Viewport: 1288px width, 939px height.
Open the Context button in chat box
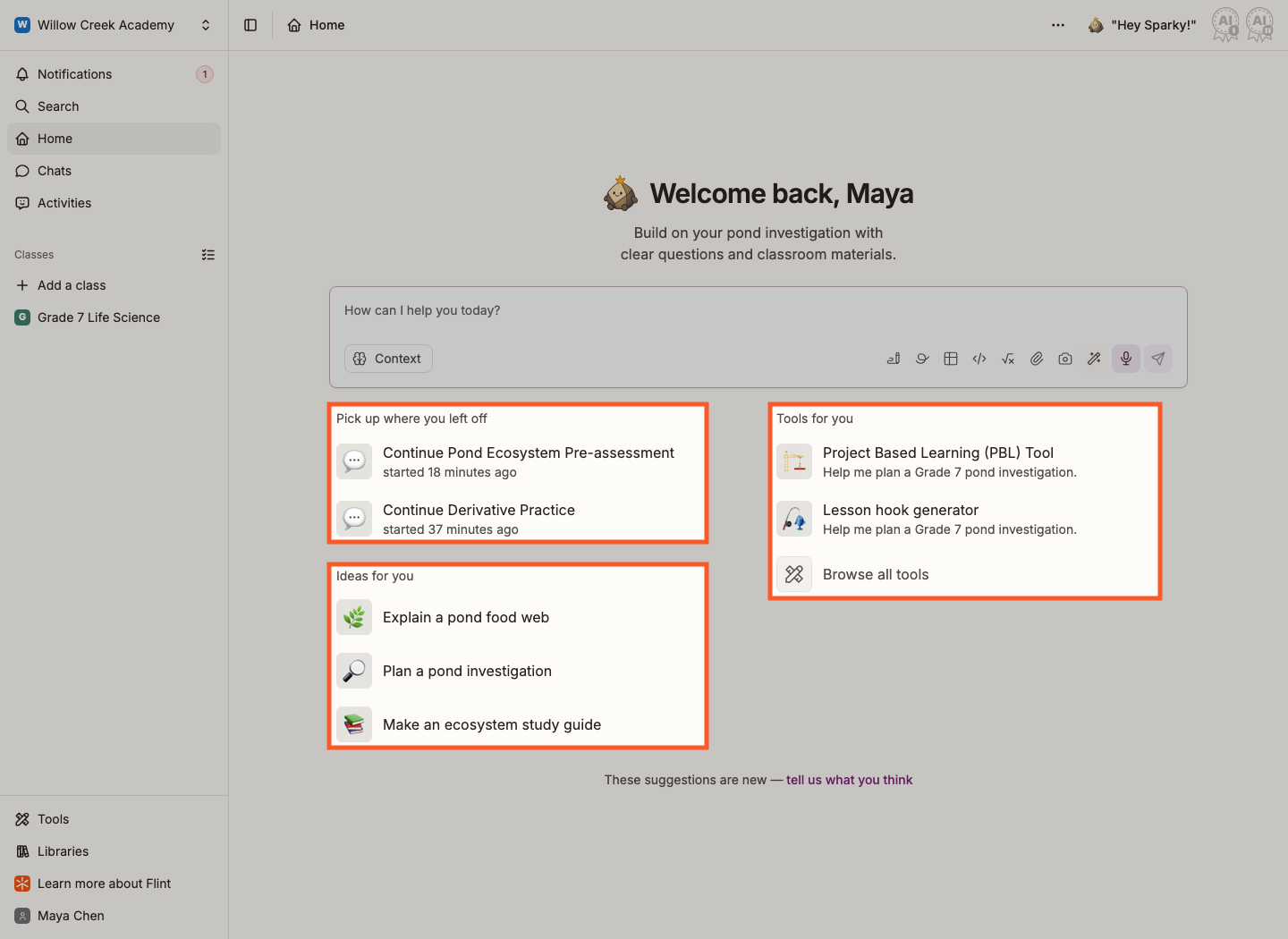[388, 359]
